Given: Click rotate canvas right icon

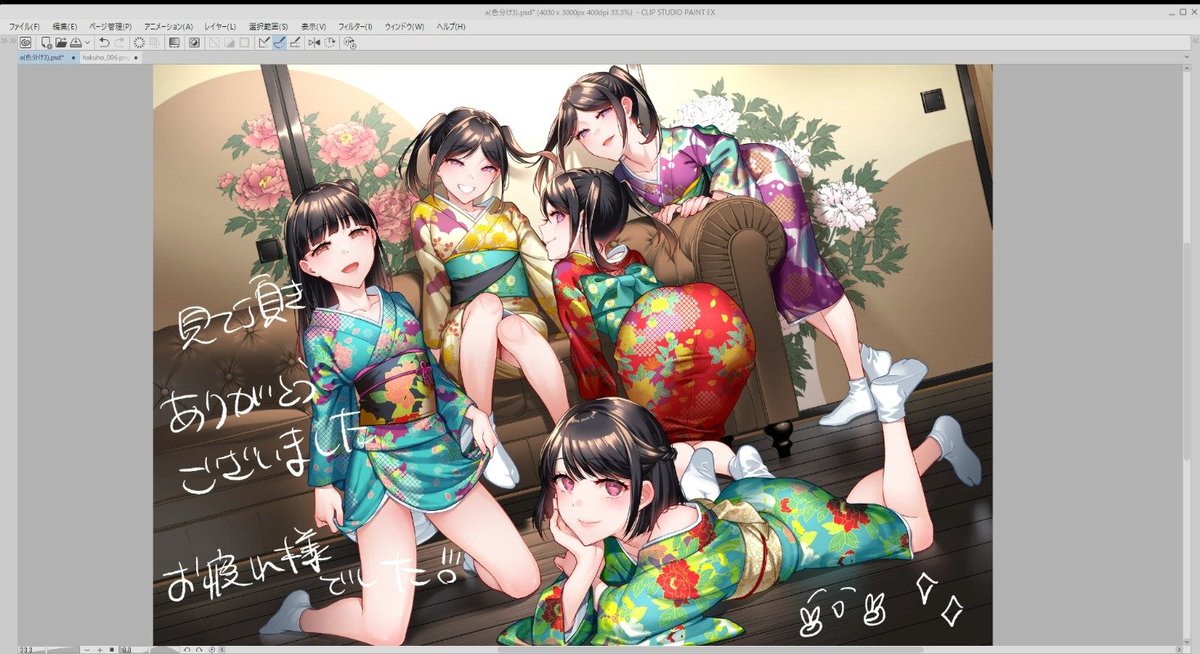Looking at the screenshot, I should point(199,649).
